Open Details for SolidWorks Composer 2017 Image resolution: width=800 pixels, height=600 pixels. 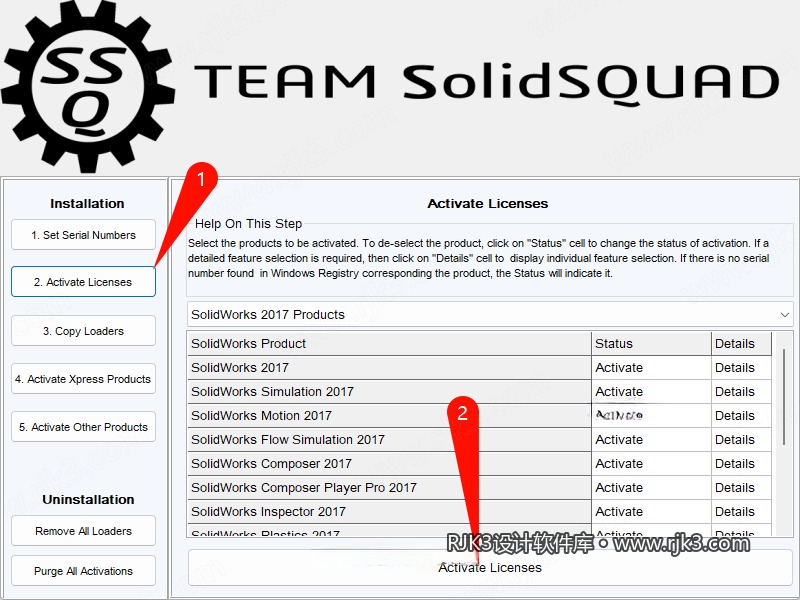point(741,463)
